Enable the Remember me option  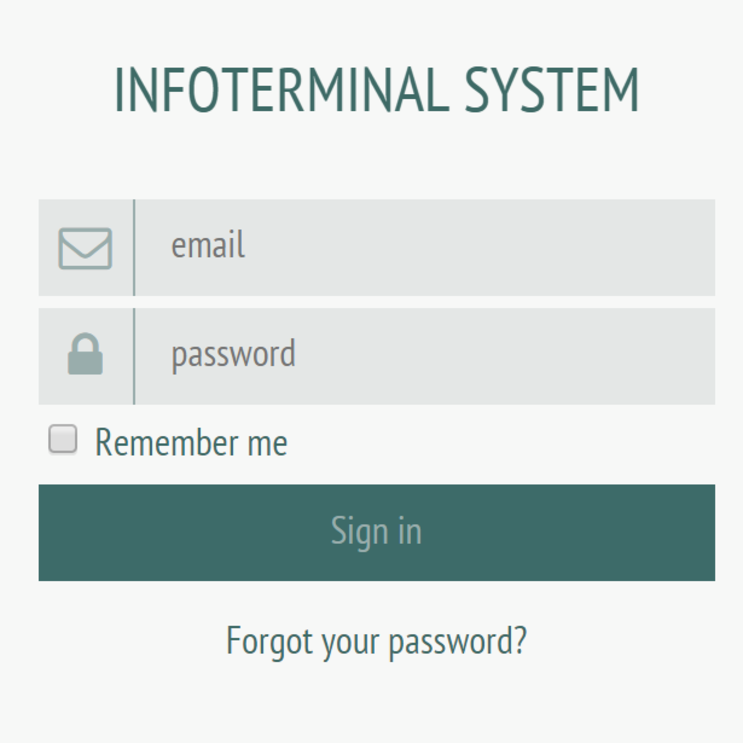(63, 439)
